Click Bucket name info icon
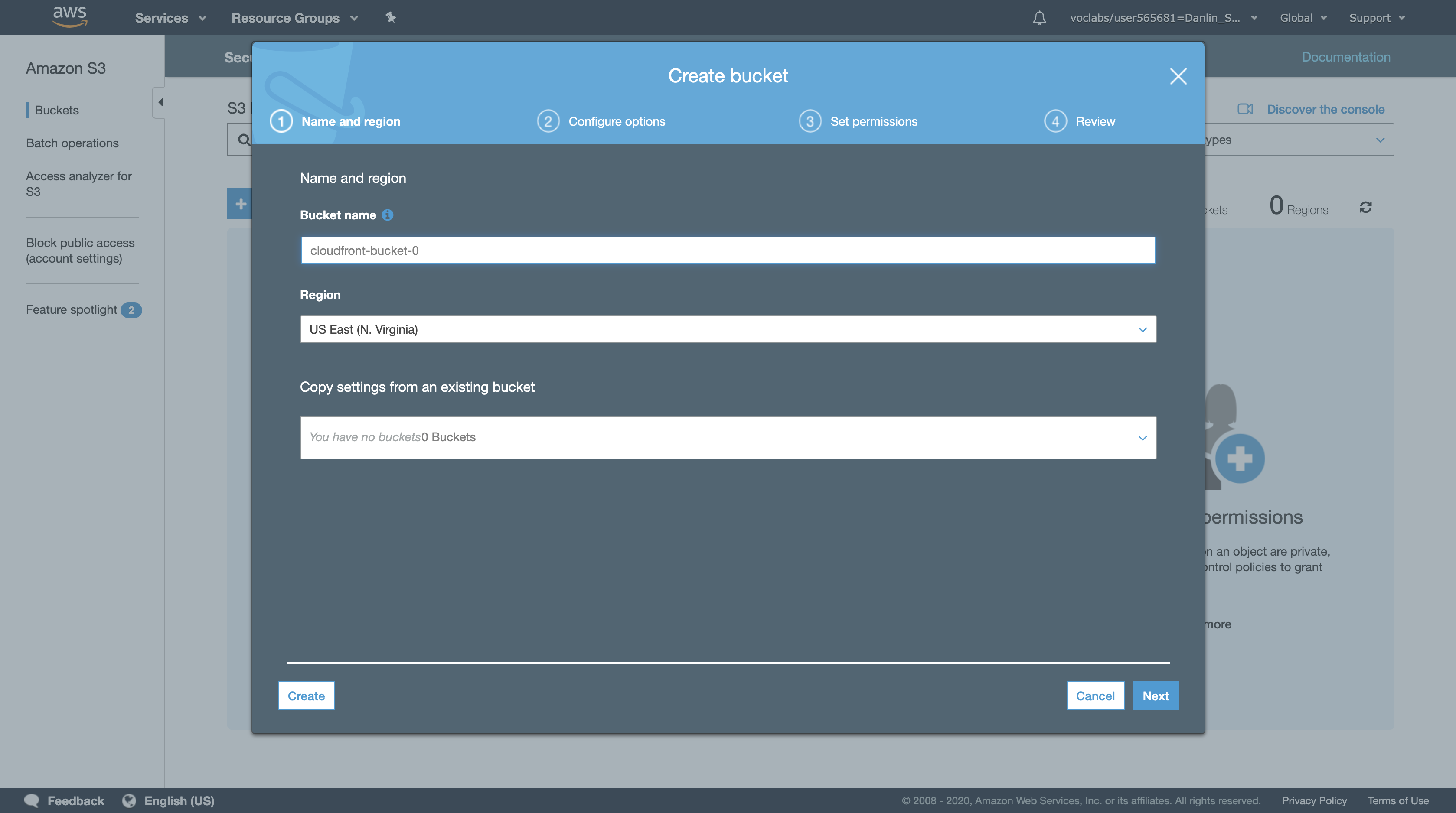This screenshot has width=1456, height=813. point(387,215)
